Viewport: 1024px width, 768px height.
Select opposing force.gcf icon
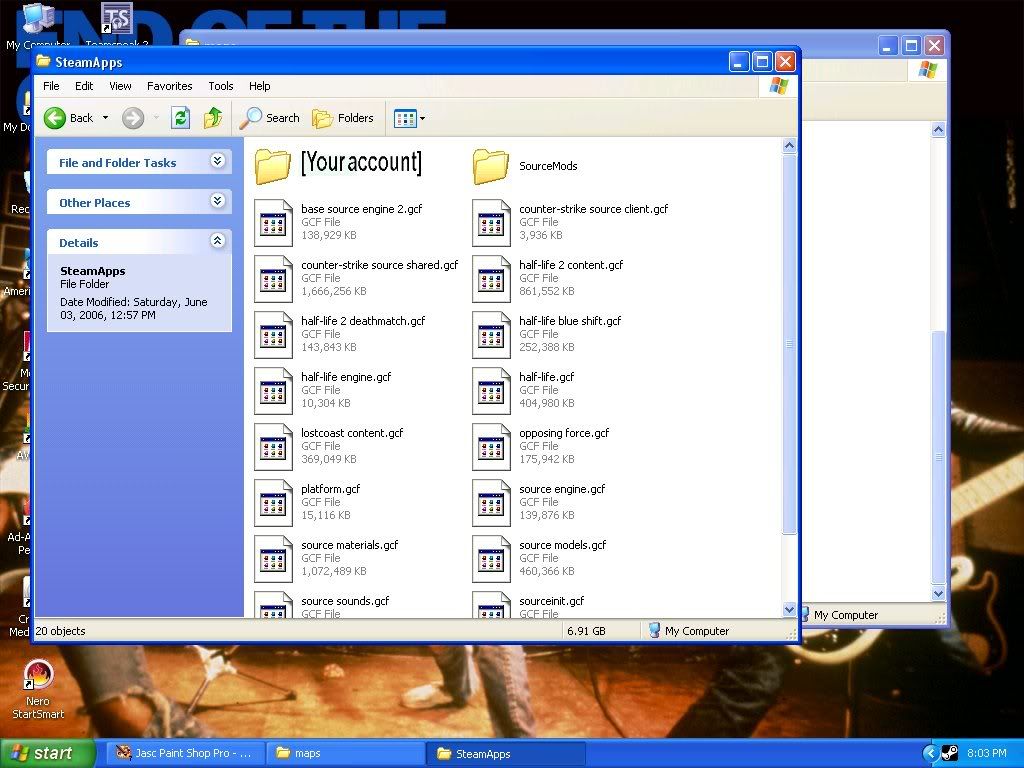(491, 447)
